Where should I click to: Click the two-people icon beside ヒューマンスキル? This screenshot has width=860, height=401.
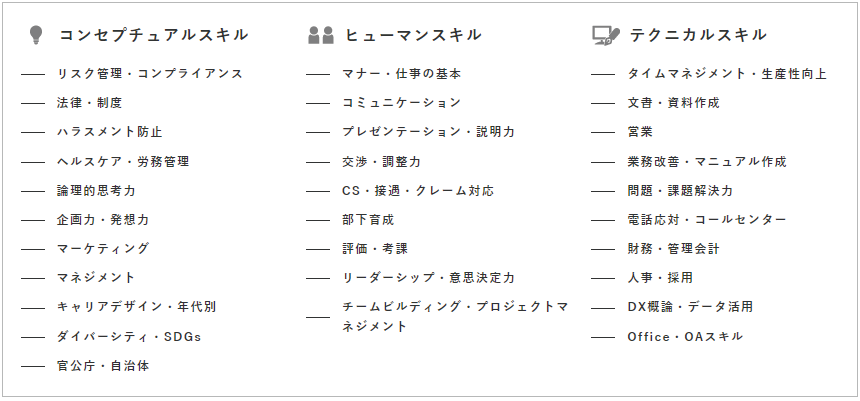321,35
